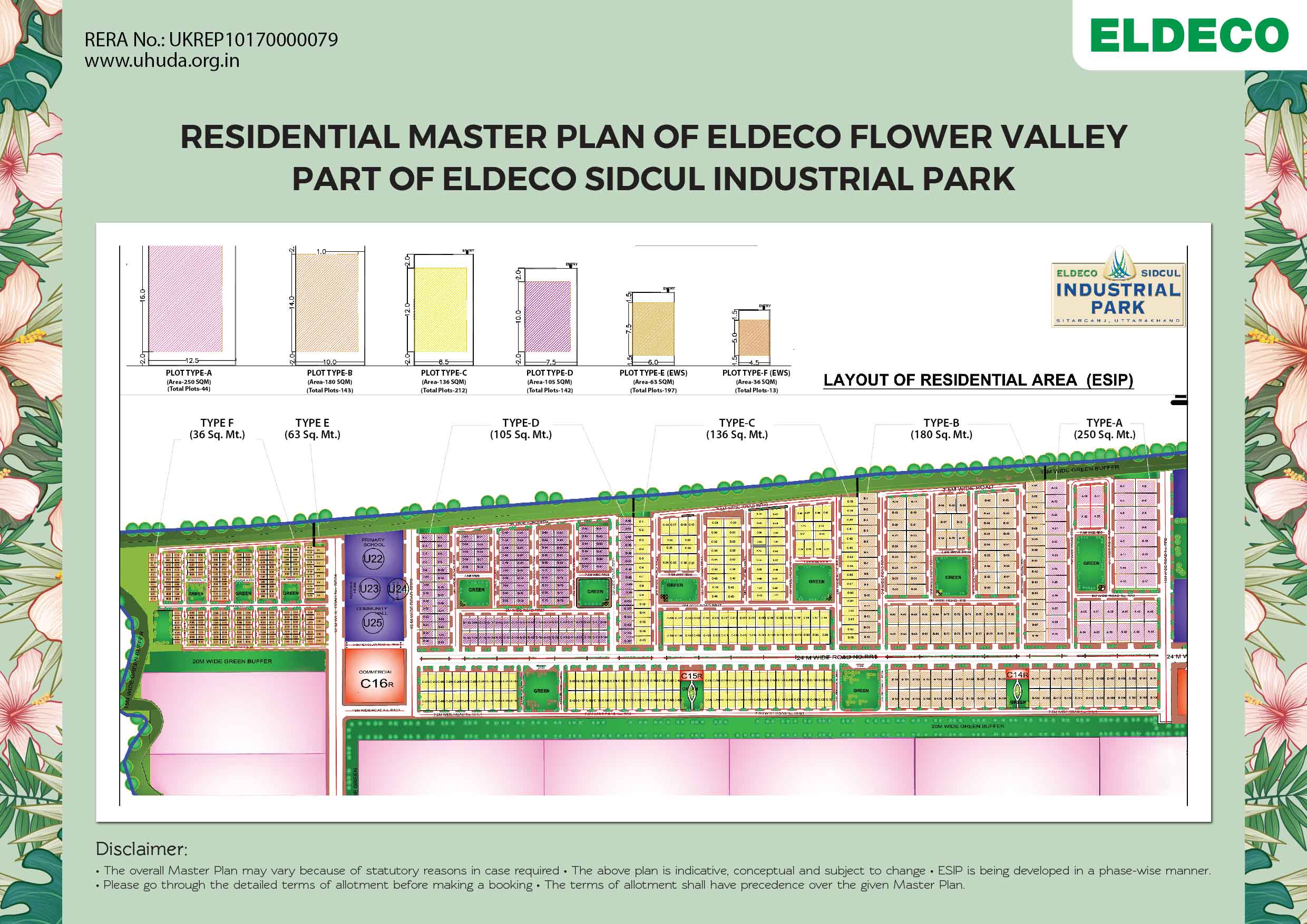Click the PLOT TYPE-F (EWS) legend label
Screen dimensions: 1307x924
(x=757, y=373)
